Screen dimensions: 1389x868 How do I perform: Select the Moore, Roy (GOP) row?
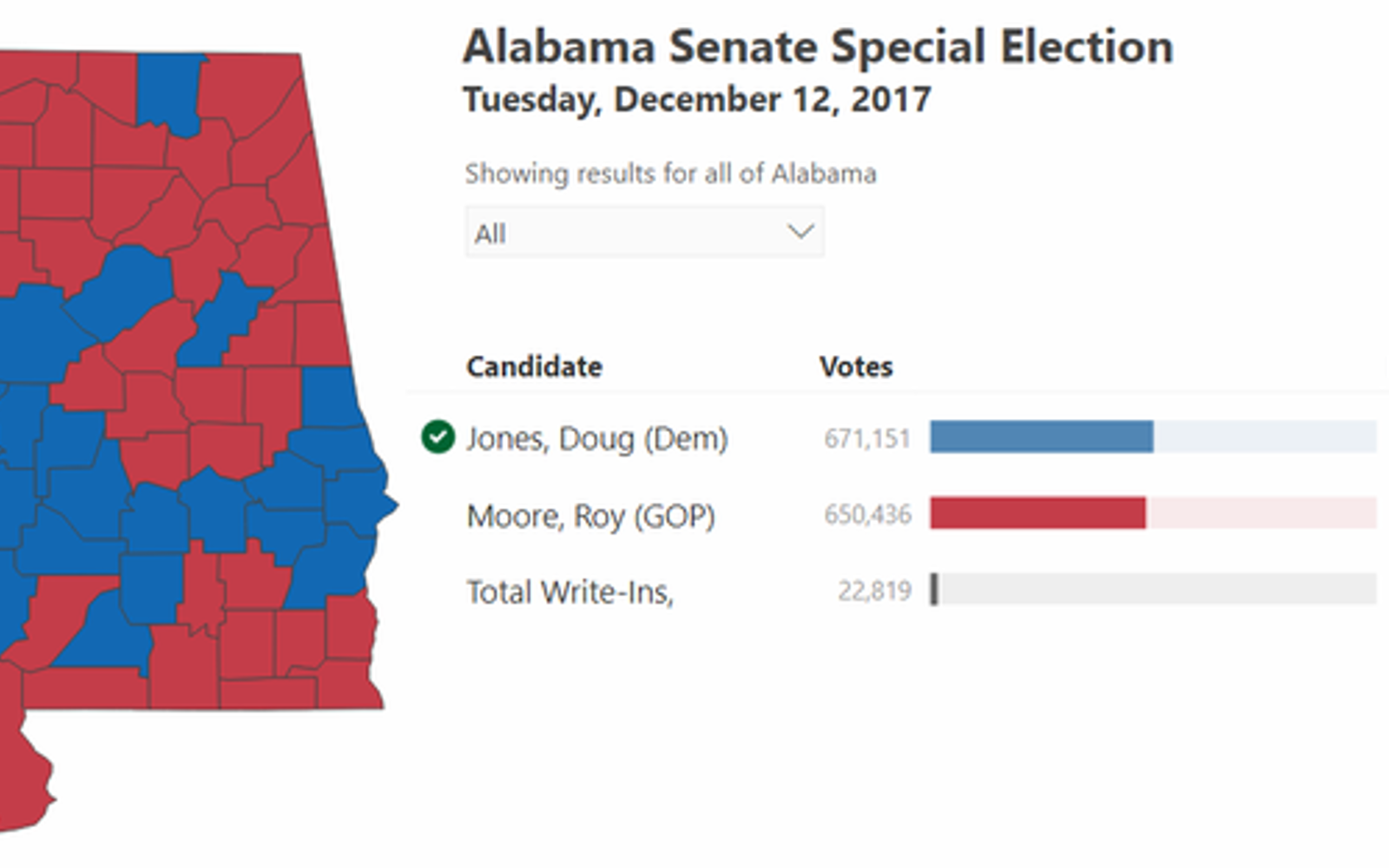click(591, 514)
